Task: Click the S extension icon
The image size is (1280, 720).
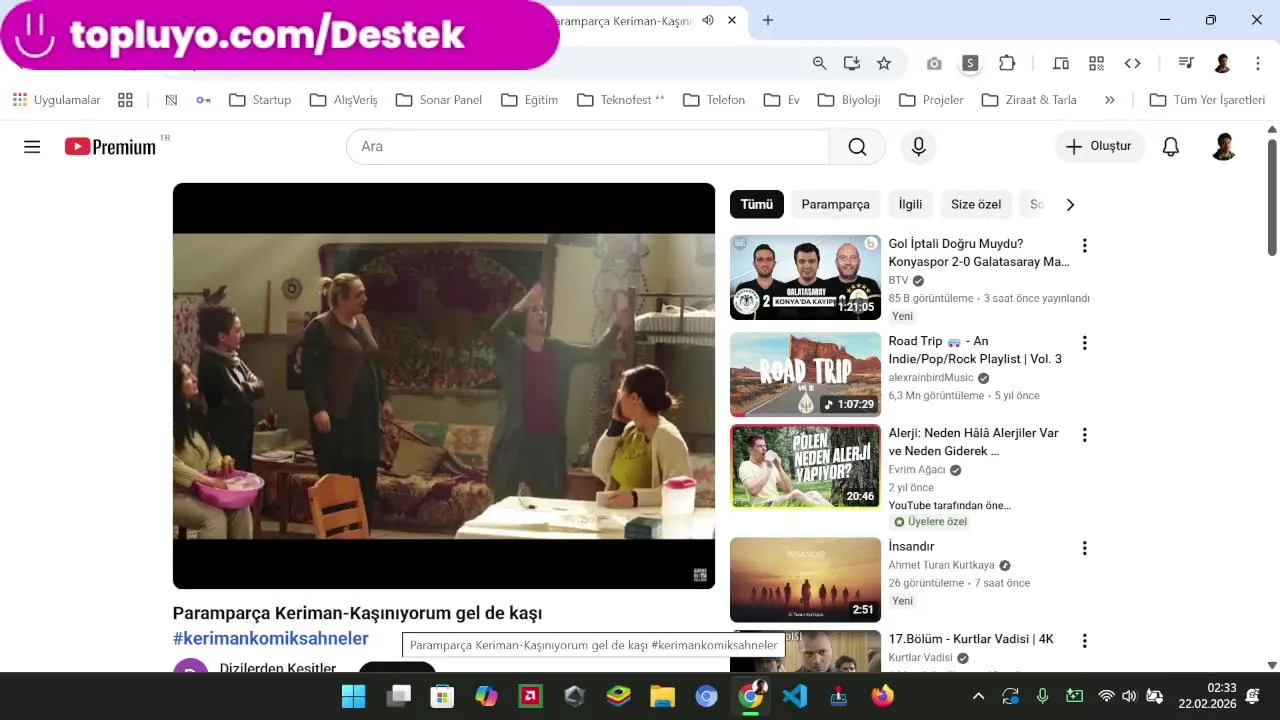Action: 970,63
